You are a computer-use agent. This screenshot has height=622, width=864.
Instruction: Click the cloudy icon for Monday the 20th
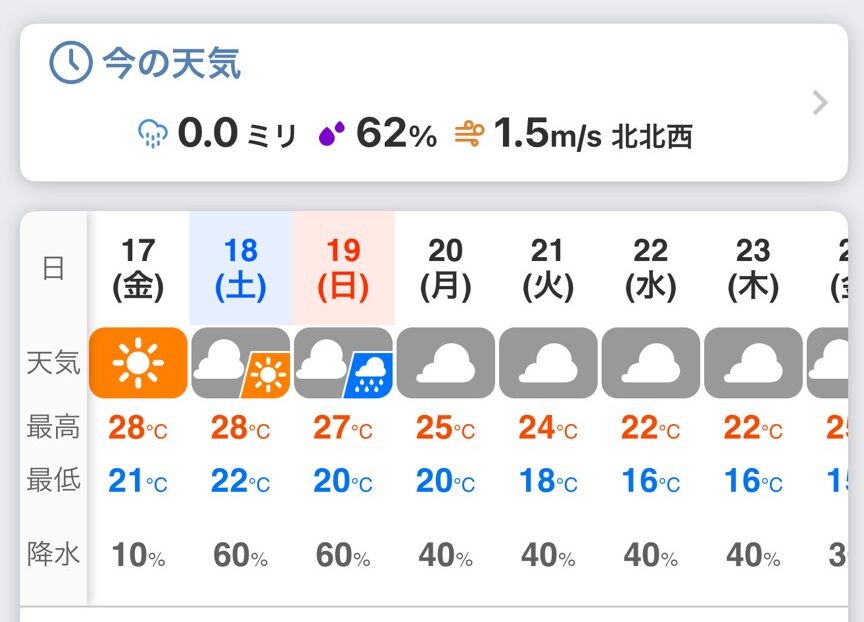pyautogui.click(x=446, y=362)
